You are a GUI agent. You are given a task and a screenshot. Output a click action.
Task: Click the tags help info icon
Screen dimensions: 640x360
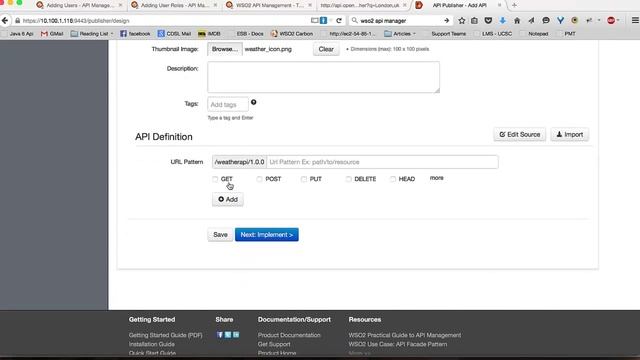(x=253, y=102)
